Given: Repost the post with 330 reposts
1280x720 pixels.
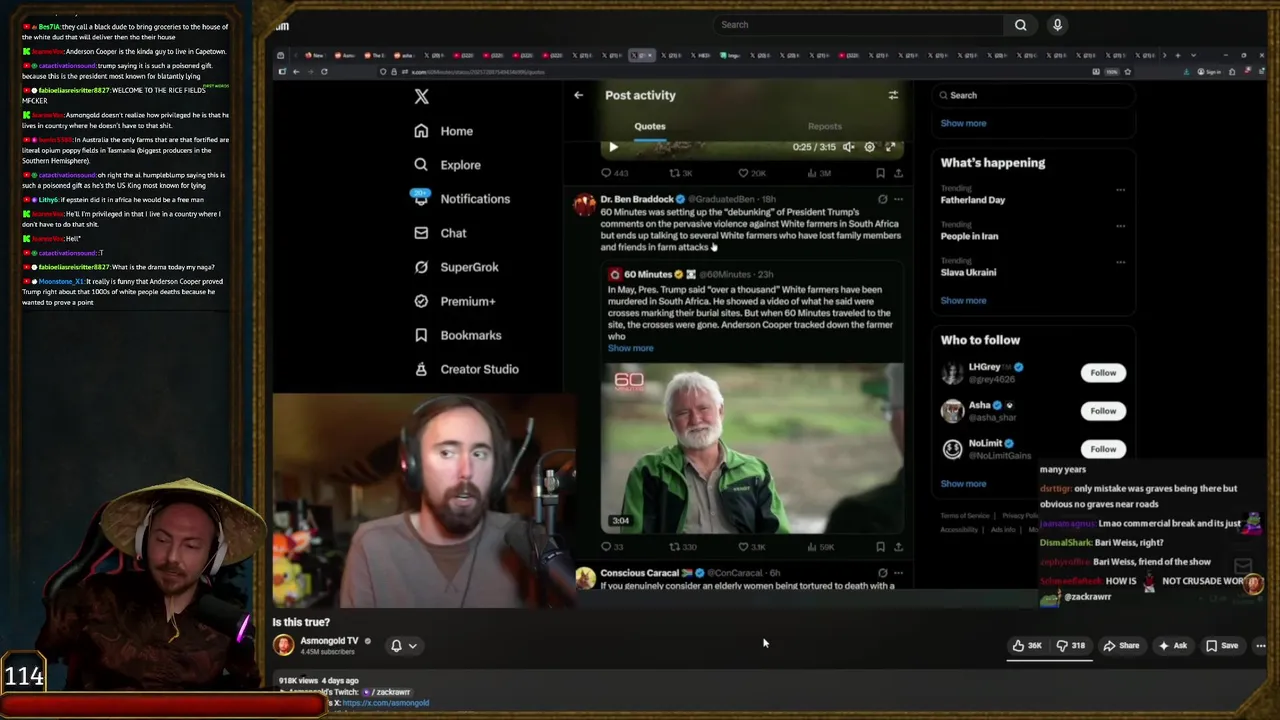Looking at the screenshot, I should 684,547.
